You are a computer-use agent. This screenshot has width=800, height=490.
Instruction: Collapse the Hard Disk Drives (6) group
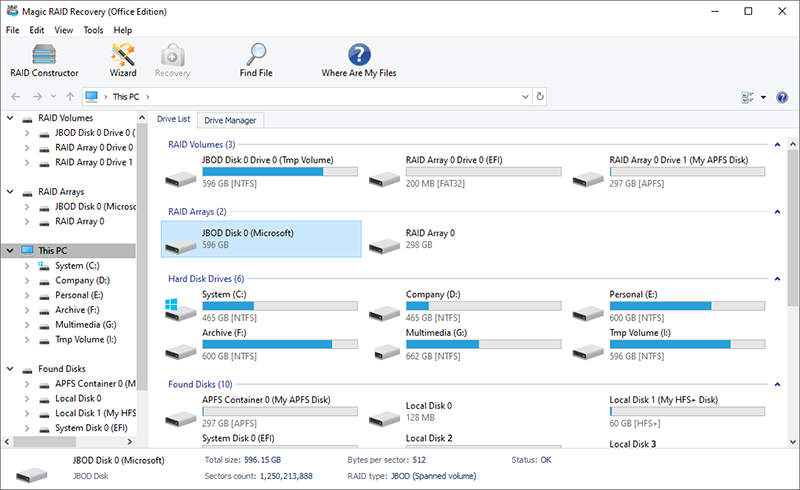click(x=777, y=279)
